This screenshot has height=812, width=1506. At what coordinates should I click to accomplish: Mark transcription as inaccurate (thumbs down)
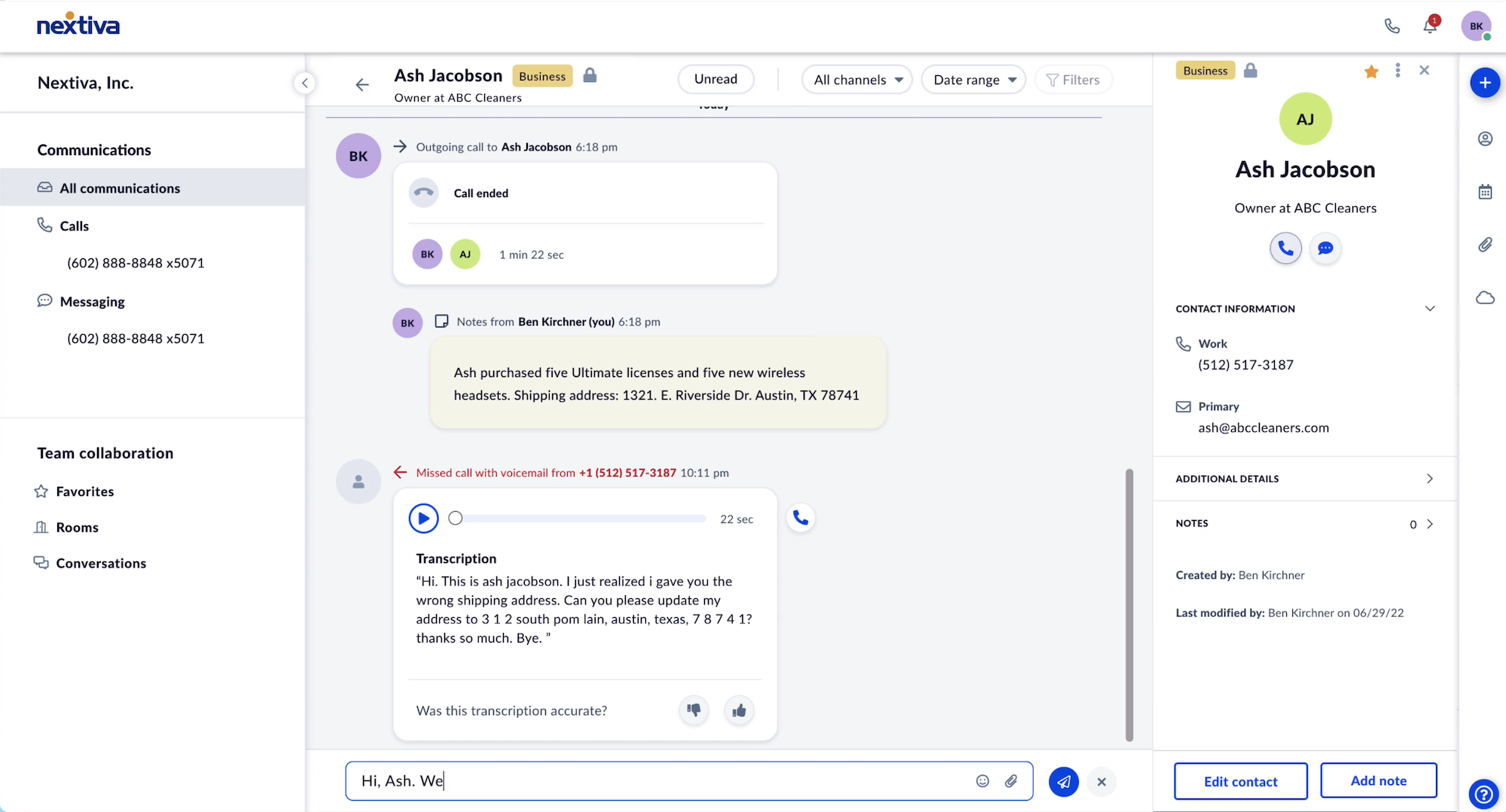pyautogui.click(x=694, y=710)
